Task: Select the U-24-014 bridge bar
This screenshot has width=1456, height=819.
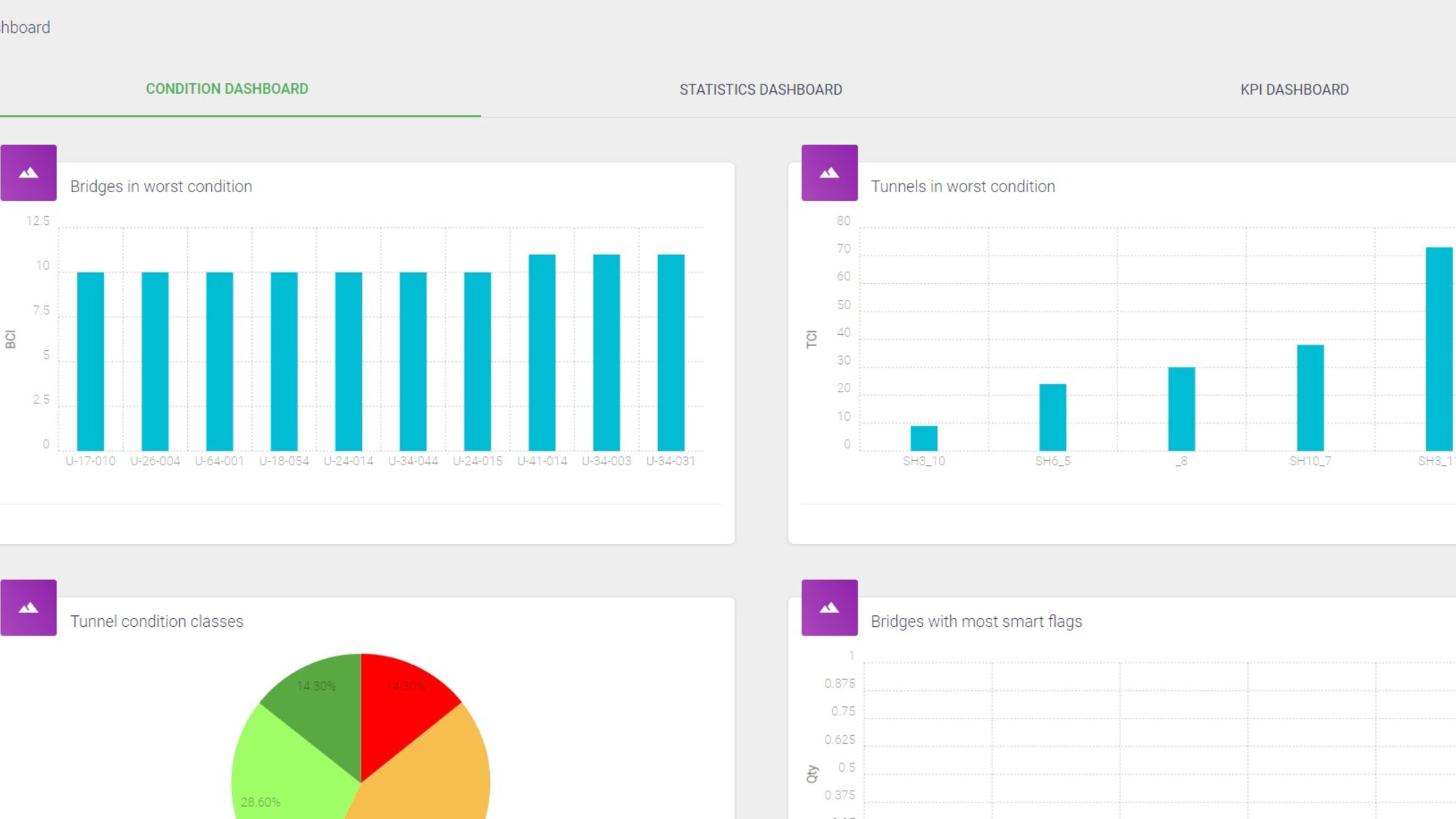Action: pyautogui.click(x=349, y=361)
